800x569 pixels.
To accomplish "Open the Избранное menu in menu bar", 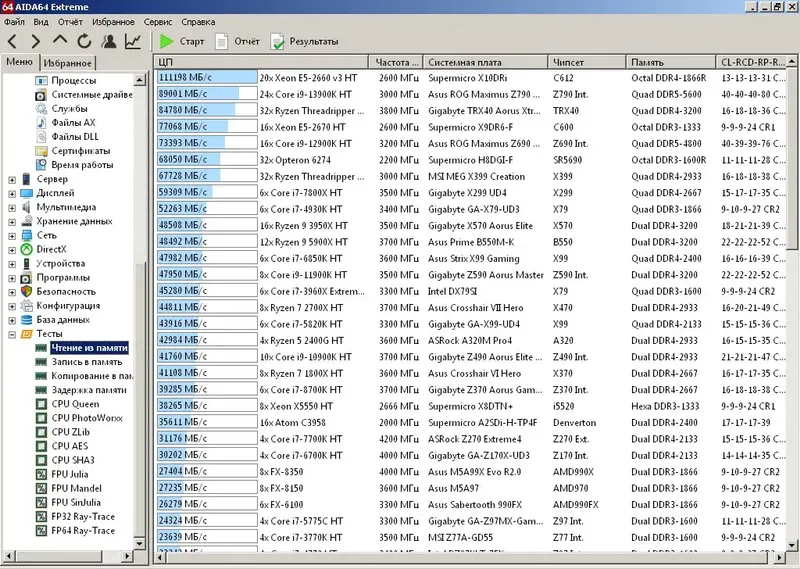I will pyautogui.click(x=113, y=22).
